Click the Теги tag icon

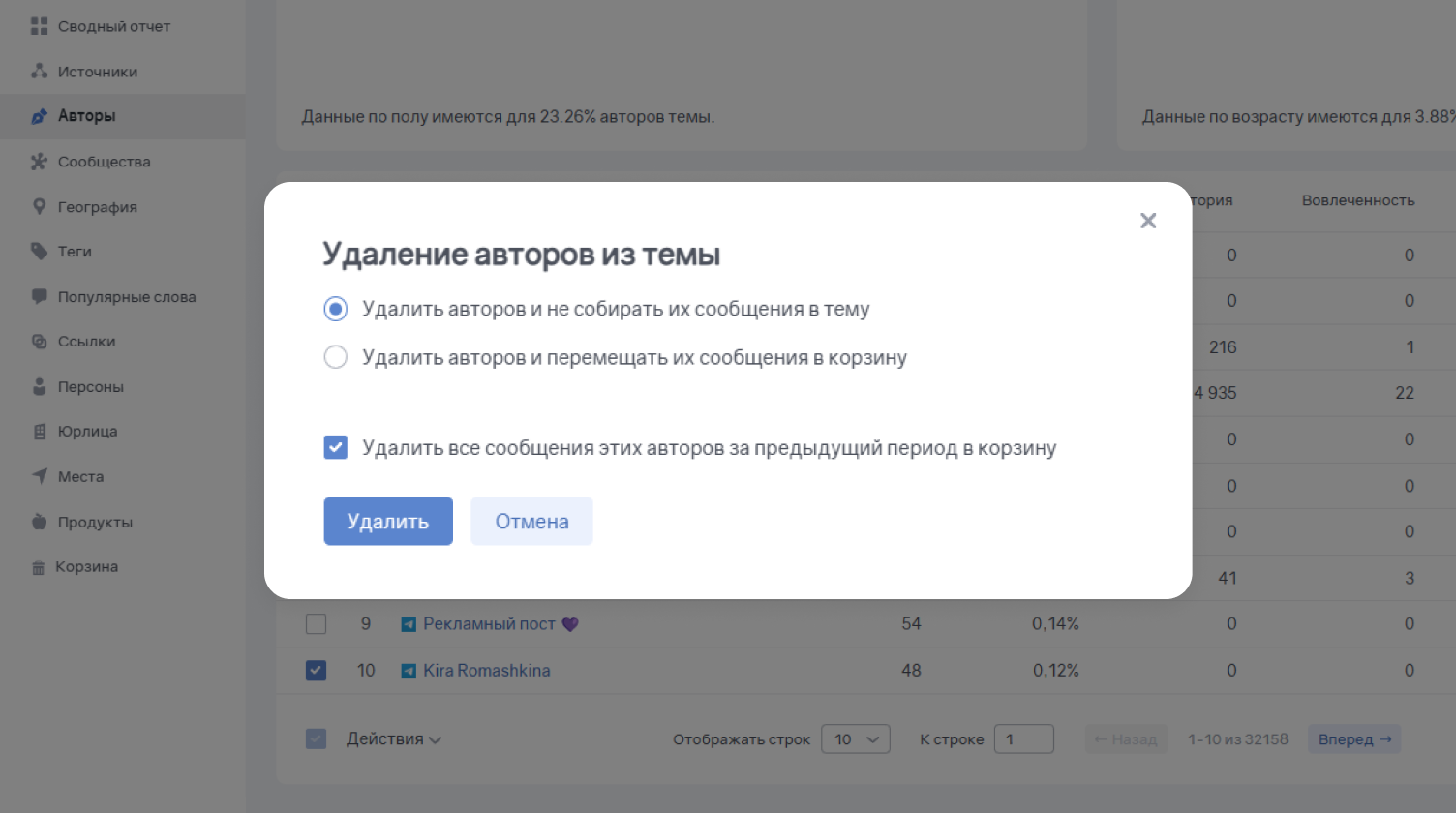tap(39, 252)
